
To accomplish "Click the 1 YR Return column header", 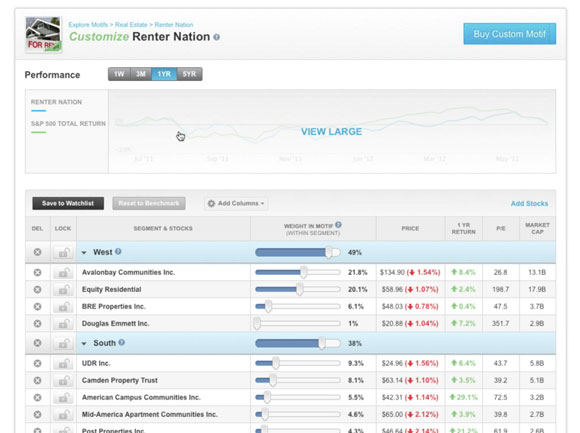I will (463, 229).
